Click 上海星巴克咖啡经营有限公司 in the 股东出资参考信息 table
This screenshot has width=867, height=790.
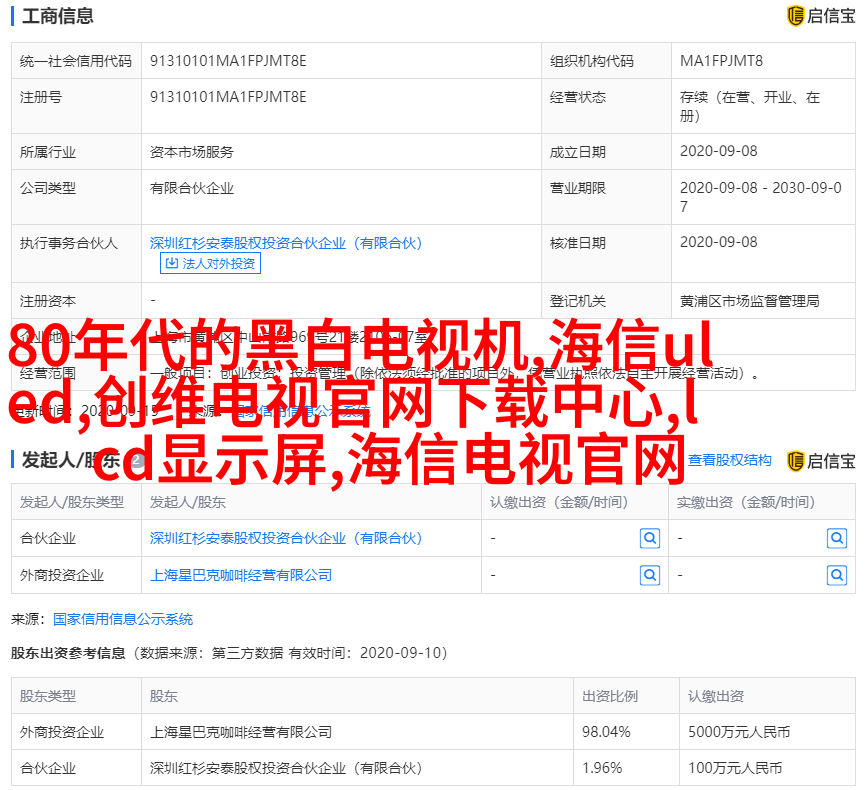click(241, 732)
